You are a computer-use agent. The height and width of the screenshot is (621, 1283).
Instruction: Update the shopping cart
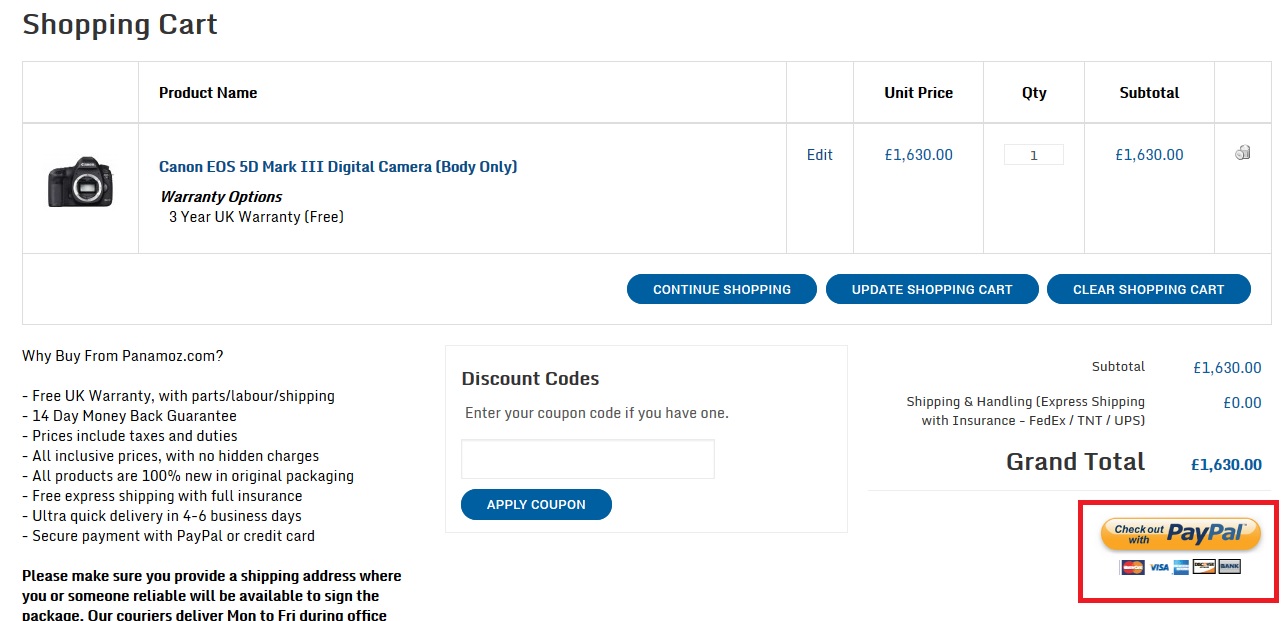pos(932,289)
